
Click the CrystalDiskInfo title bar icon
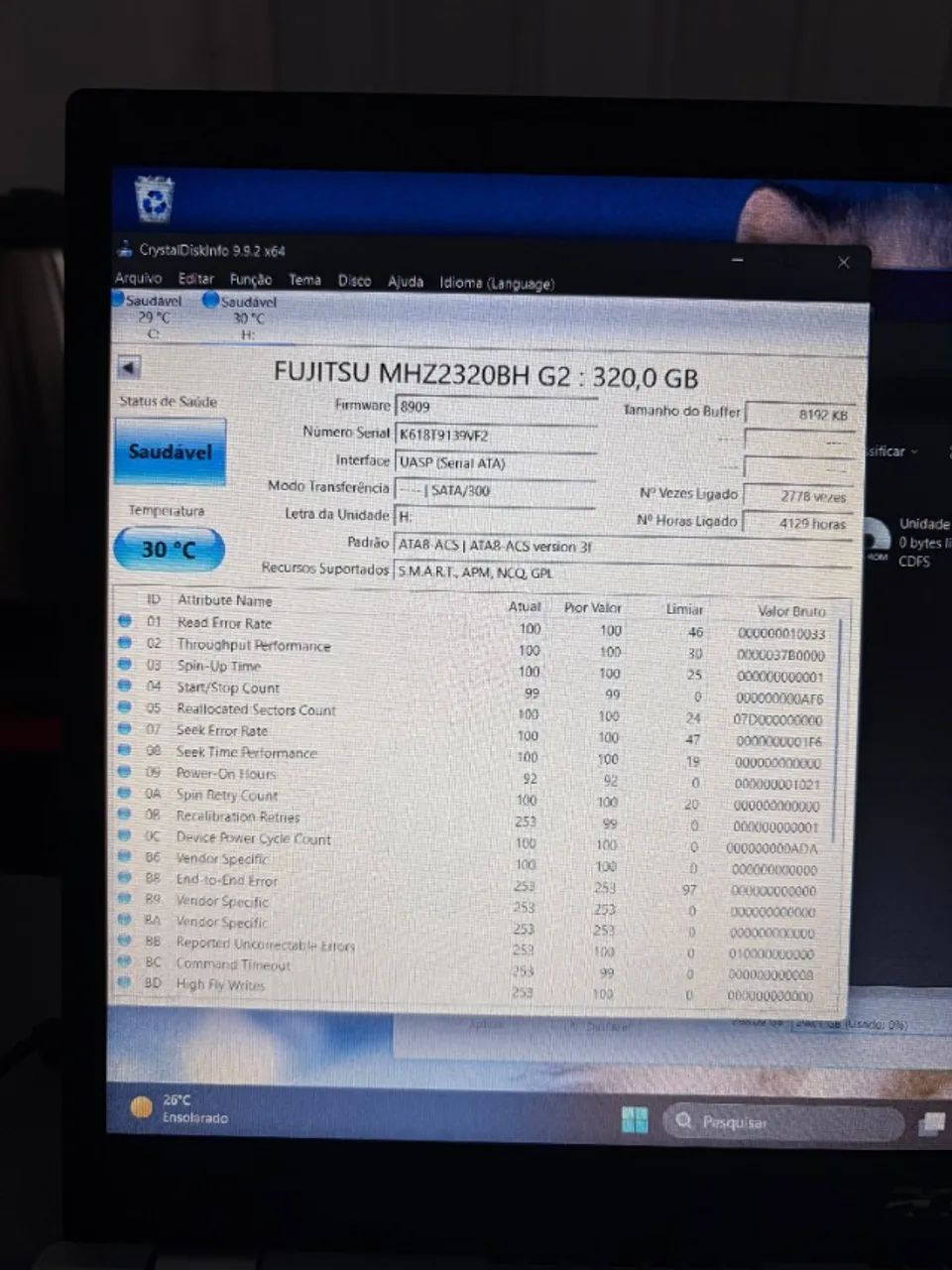[124, 250]
